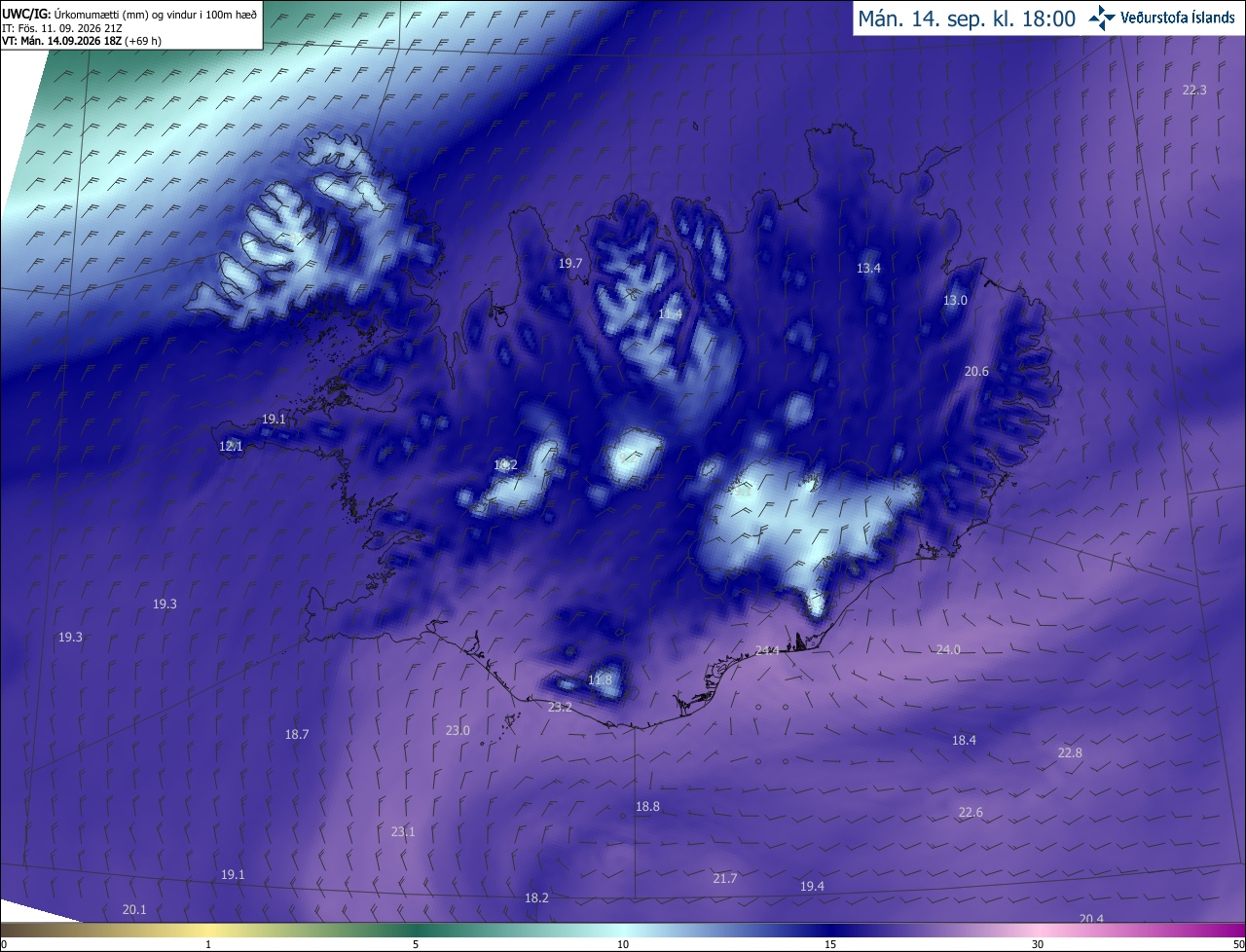Click the 13.4 value in northeast Iceland

click(x=868, y=268)
